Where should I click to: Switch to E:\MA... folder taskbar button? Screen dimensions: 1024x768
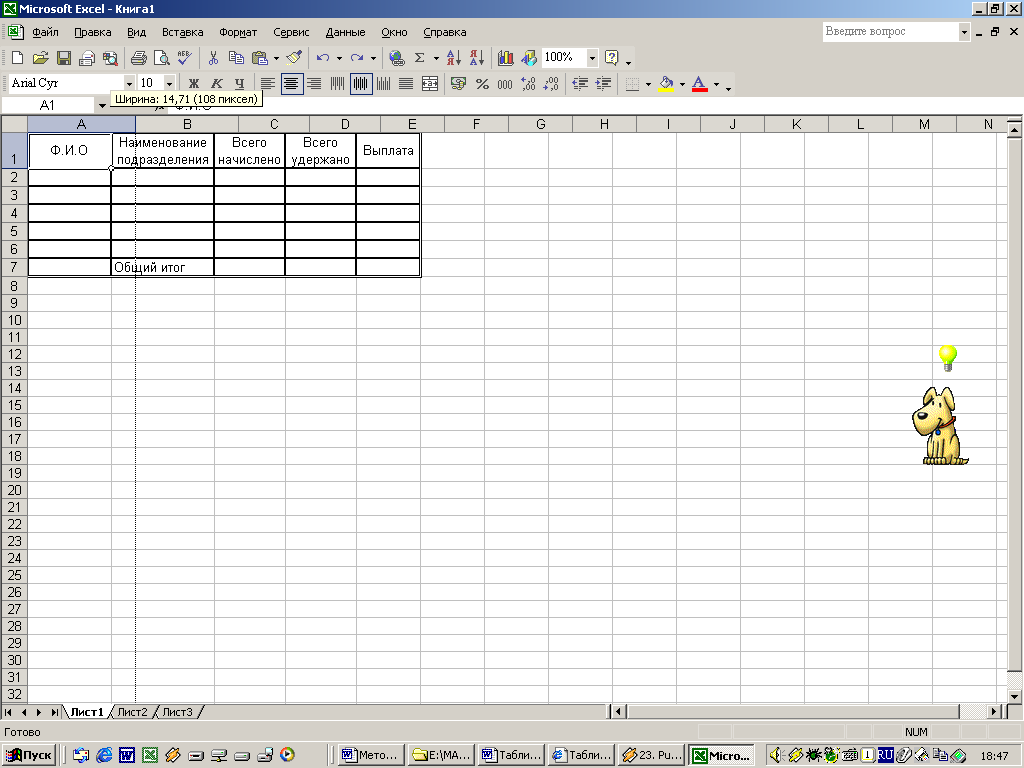click(x=441, y=755)
